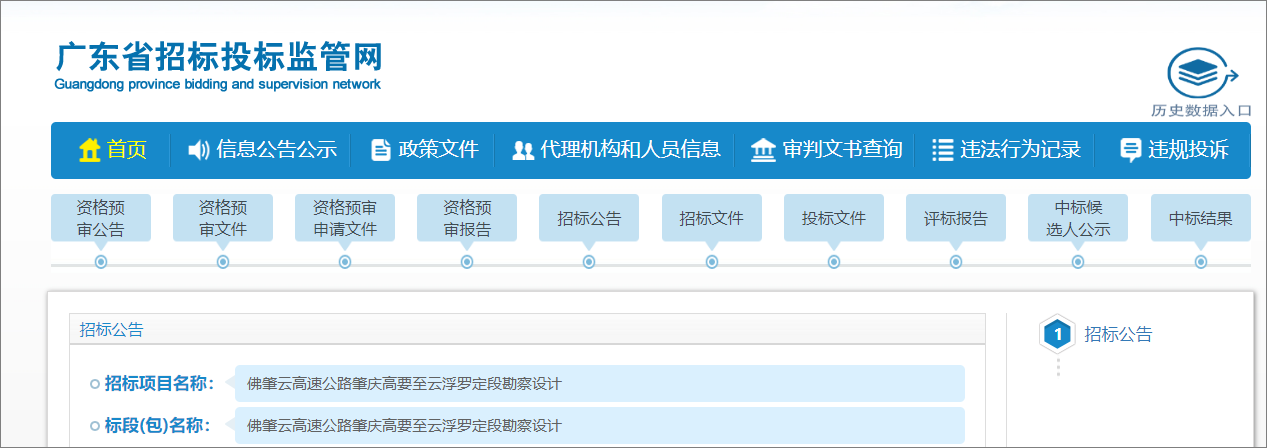Click the speaker icon for 信息公告公示
The image size is (1267, 448).
199,150
